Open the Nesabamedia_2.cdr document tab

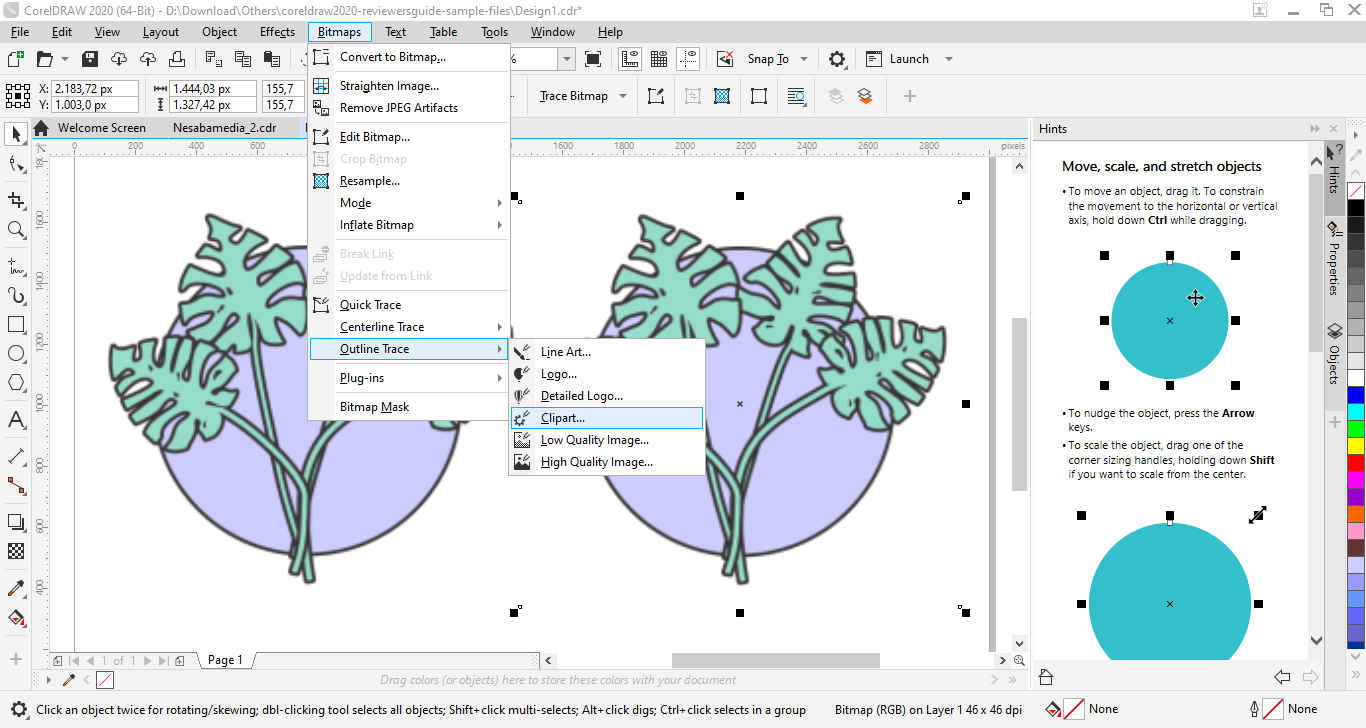(224, 128)
